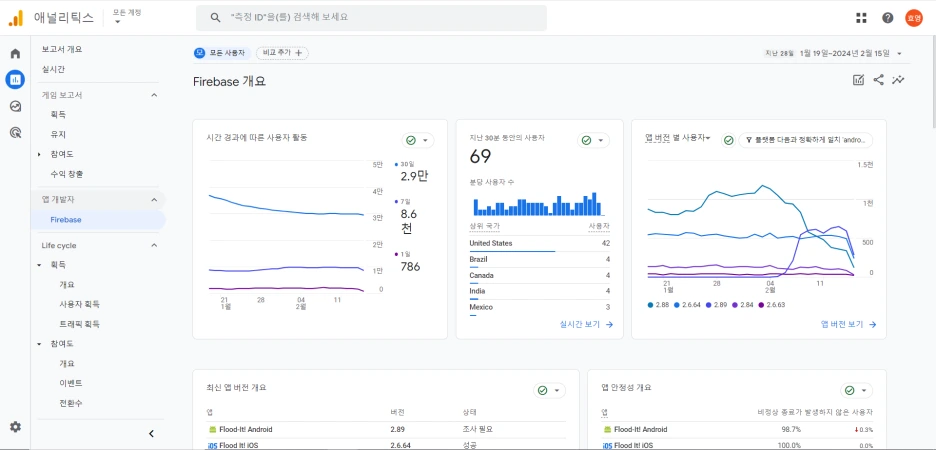Click United States country row
This screenshot has height=450, width=936.
pos(540,244)
